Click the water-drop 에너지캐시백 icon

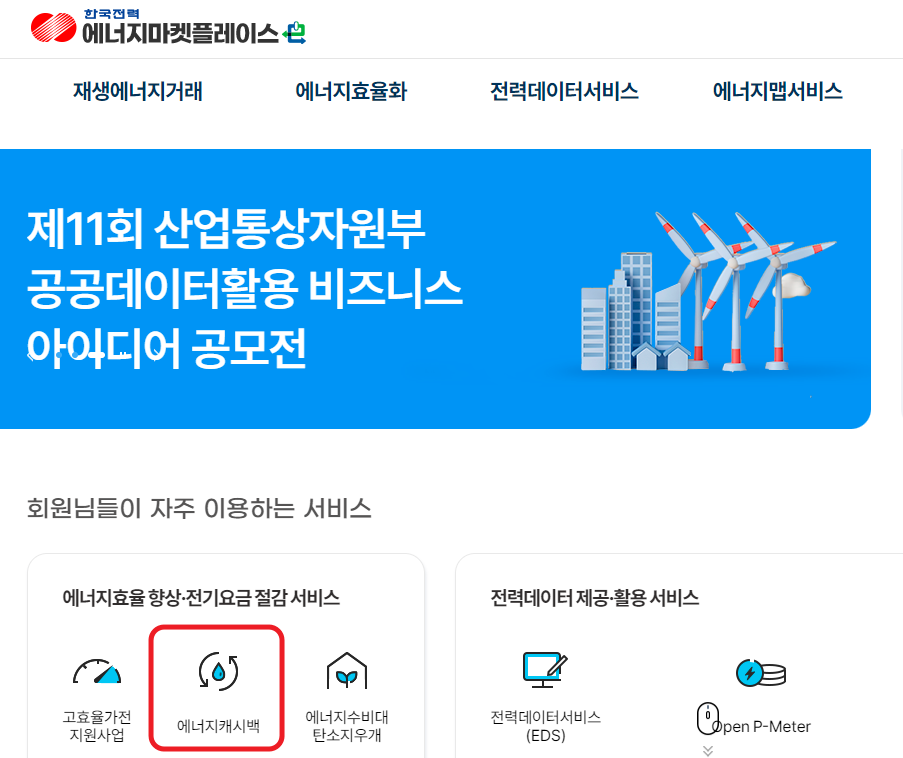[x=218, y=671]
